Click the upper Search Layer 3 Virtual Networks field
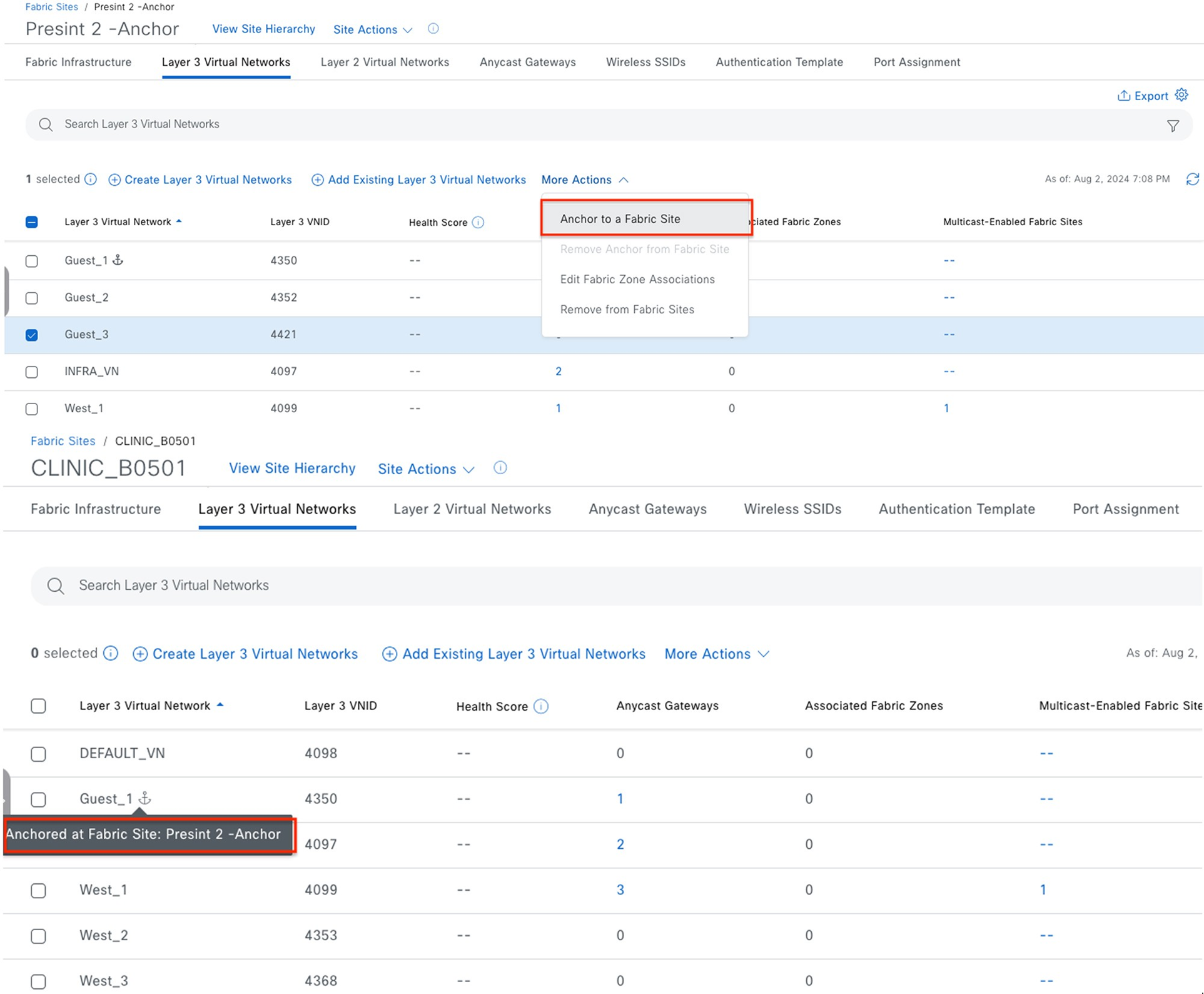 coord(563,124)
